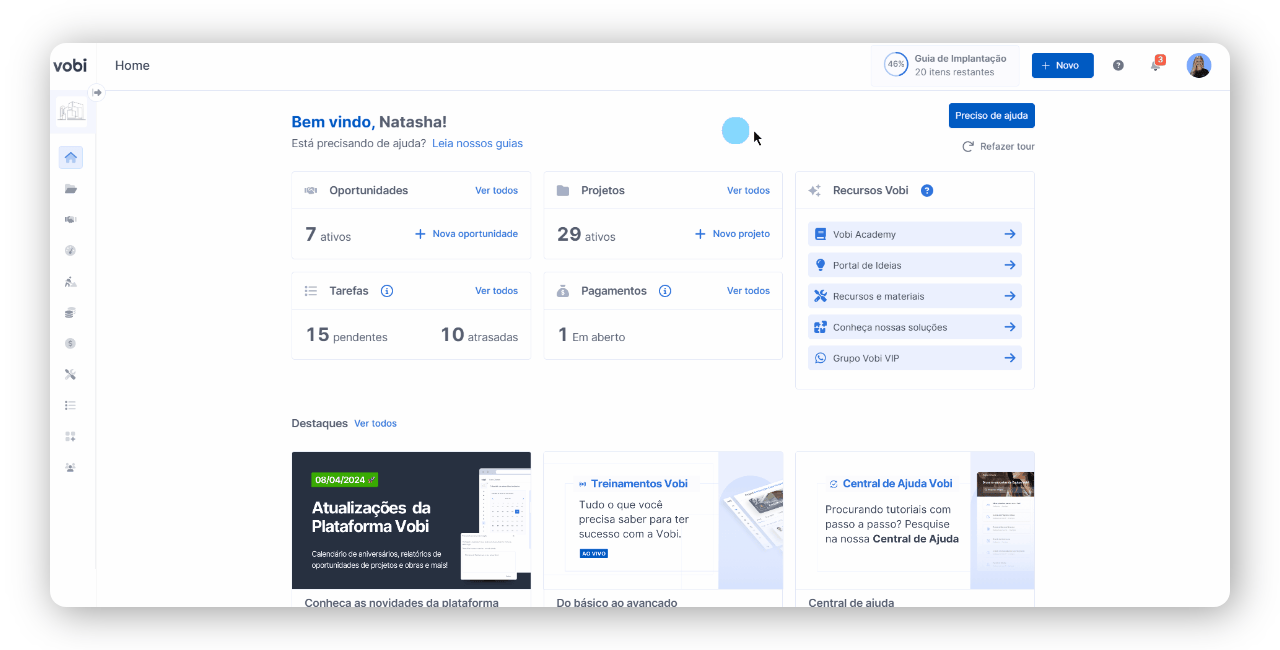Open the help question mark icon in header
This screenshot has height=650, width=1280.
pos(1118,66)
